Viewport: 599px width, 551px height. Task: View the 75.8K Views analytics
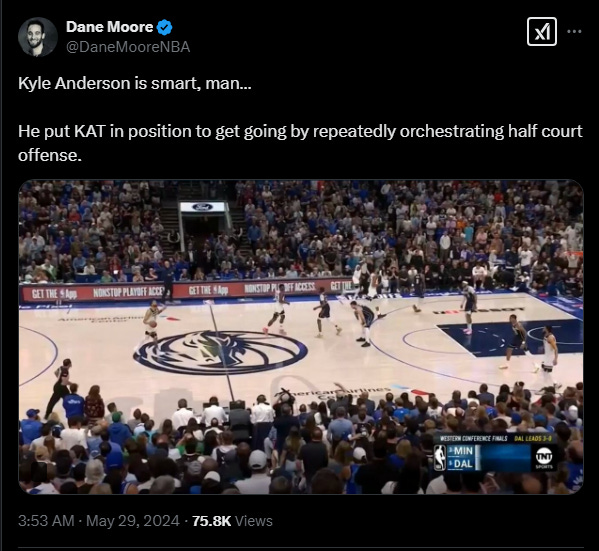click(x=232, y=521)
